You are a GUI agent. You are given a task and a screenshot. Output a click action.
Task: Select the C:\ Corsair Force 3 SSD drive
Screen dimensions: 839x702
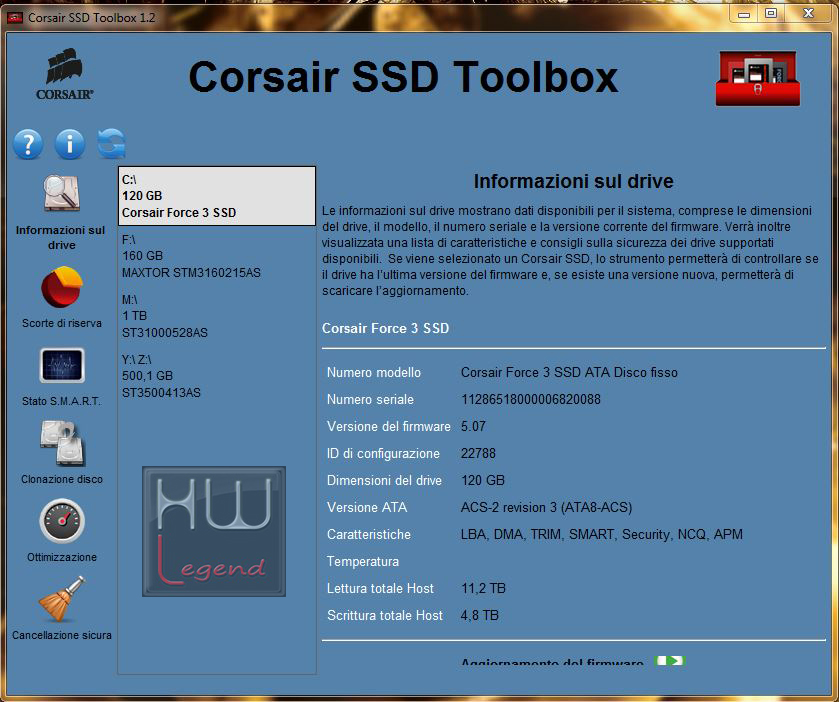tap(217, 196)
